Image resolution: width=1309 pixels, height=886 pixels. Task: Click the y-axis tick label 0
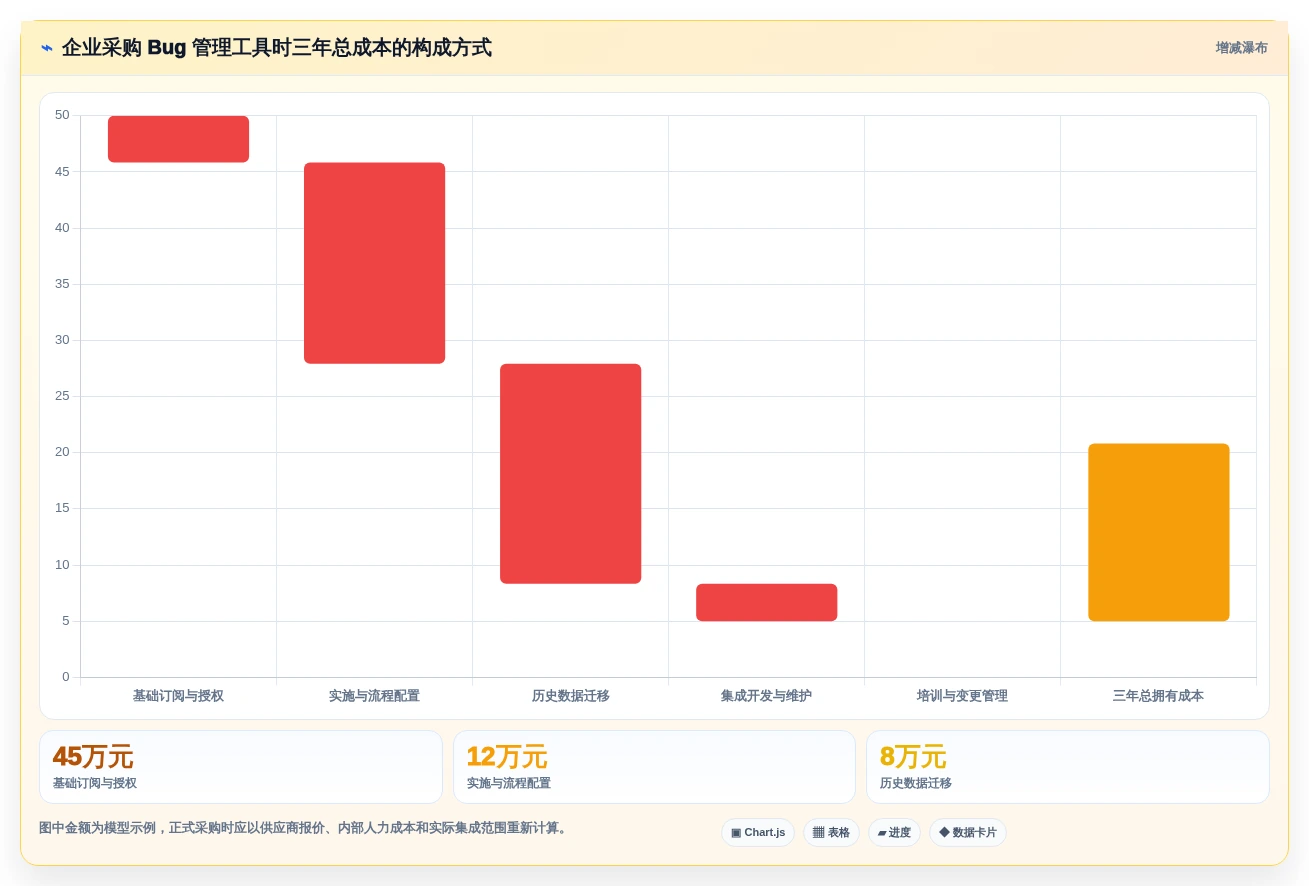point(66,677)
